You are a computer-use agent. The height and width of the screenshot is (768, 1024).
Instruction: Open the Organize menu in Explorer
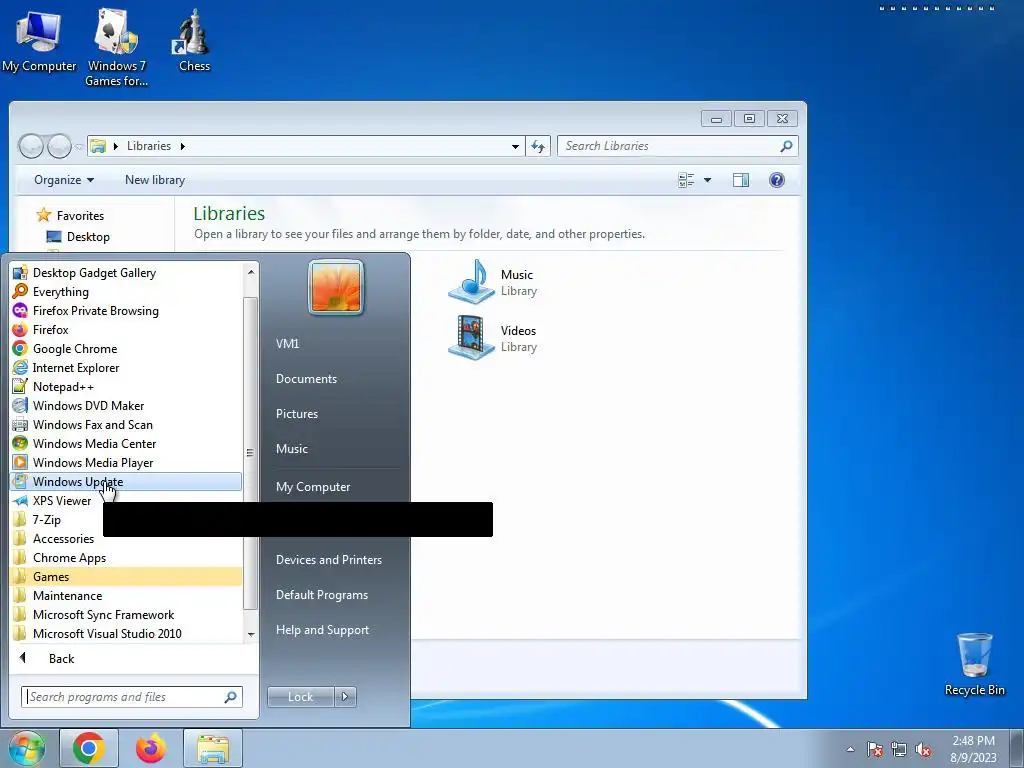(63, 180)
